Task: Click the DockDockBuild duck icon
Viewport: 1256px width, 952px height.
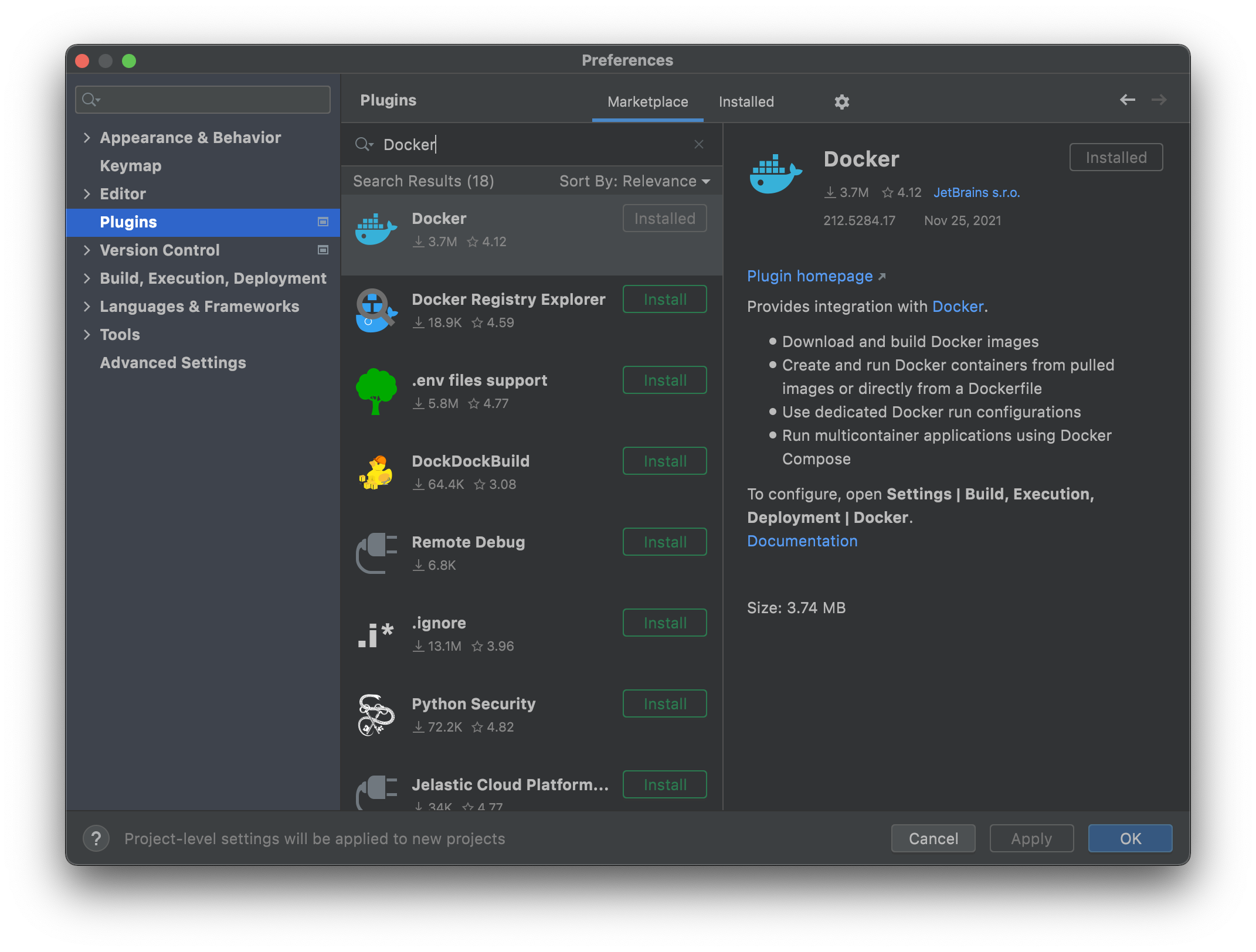Action: pos(376,472)
